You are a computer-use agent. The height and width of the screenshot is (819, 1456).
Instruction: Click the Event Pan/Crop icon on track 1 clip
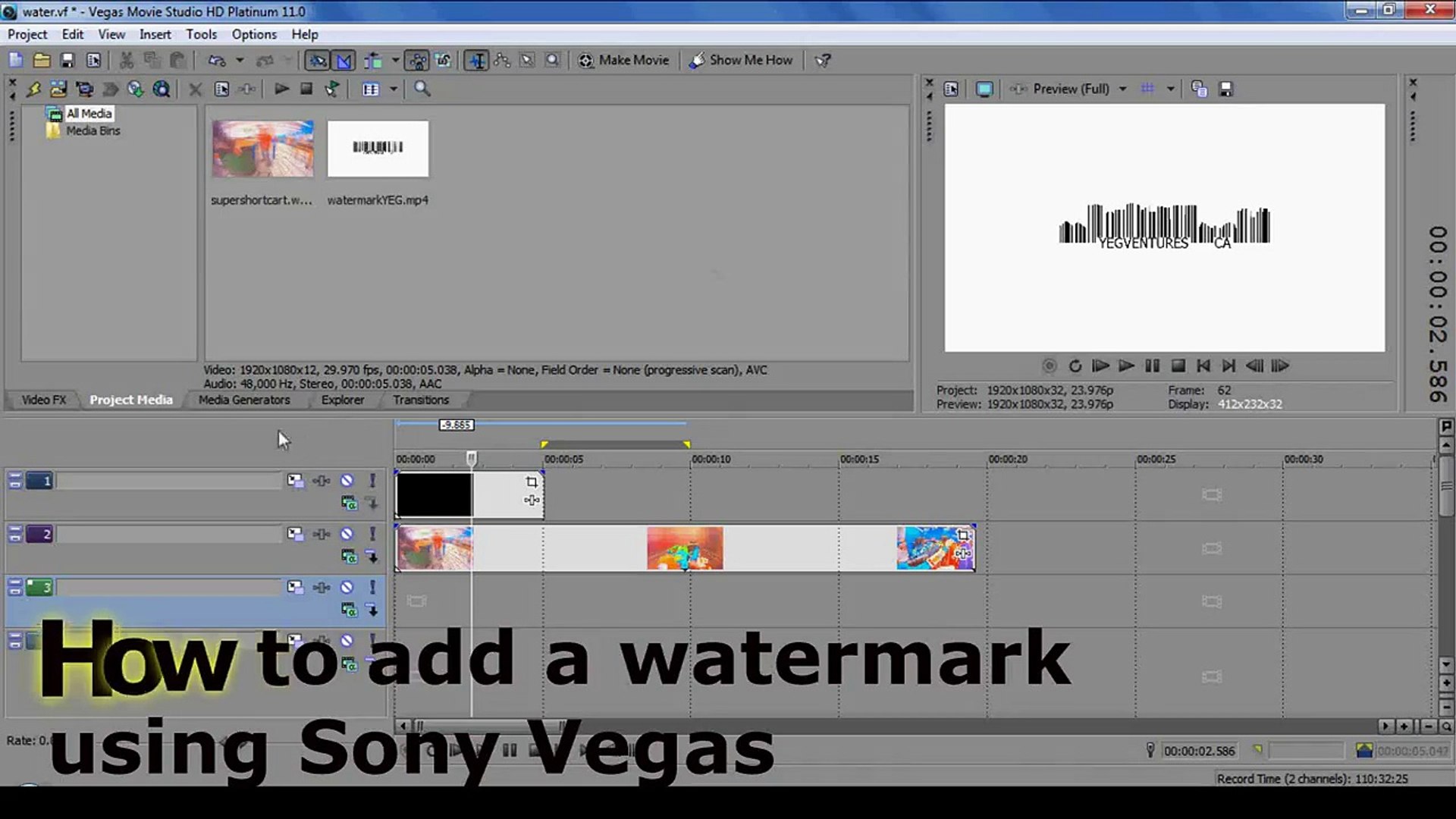pyautogui.click(x=532, y=482)
